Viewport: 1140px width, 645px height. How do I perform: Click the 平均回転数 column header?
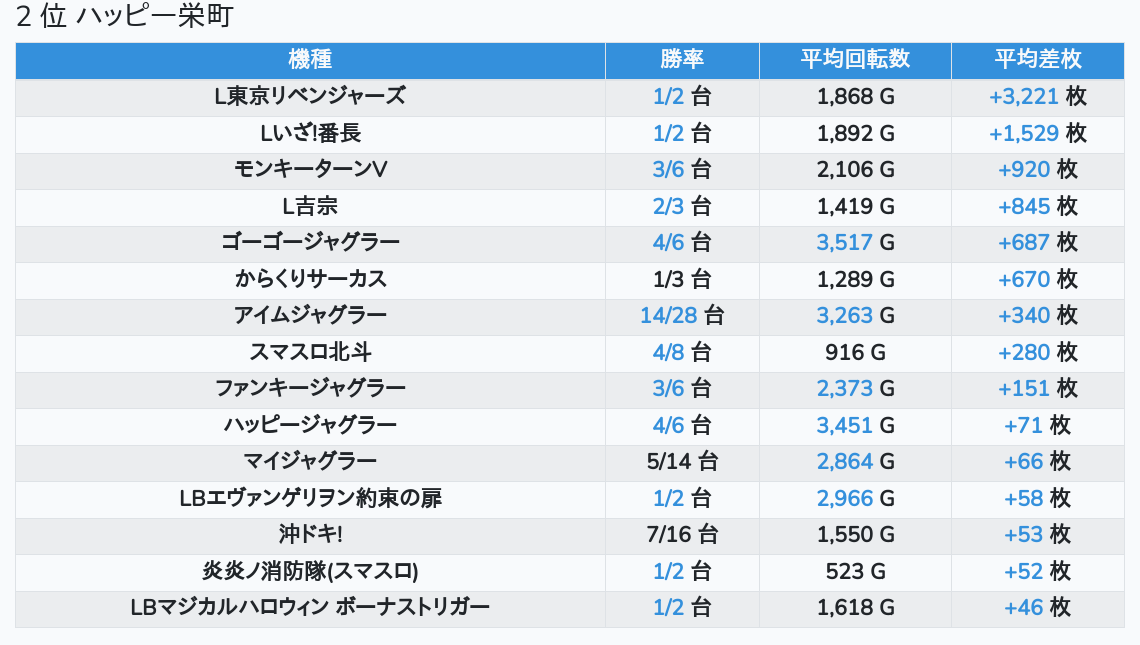point(855,60)
